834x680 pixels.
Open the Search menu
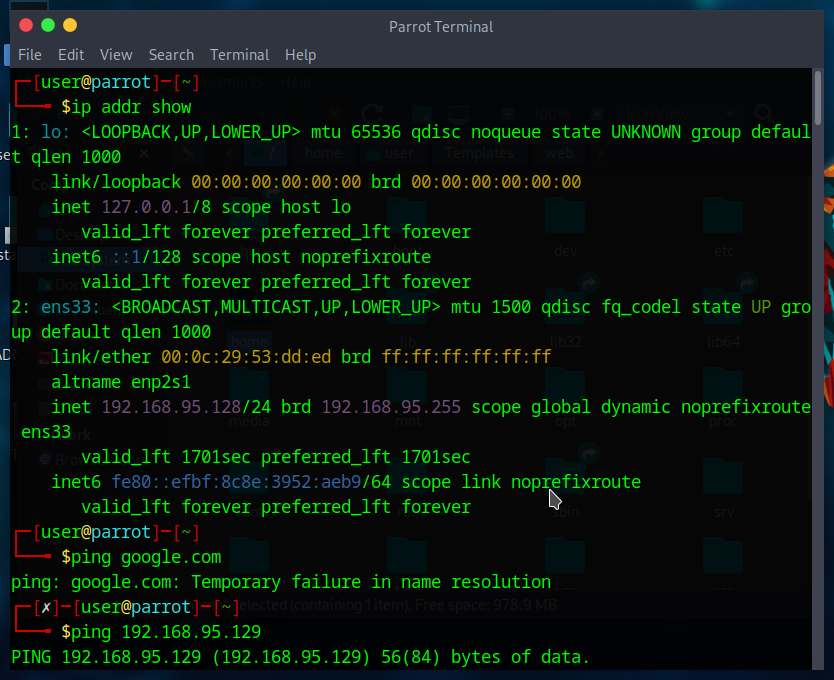171,55
